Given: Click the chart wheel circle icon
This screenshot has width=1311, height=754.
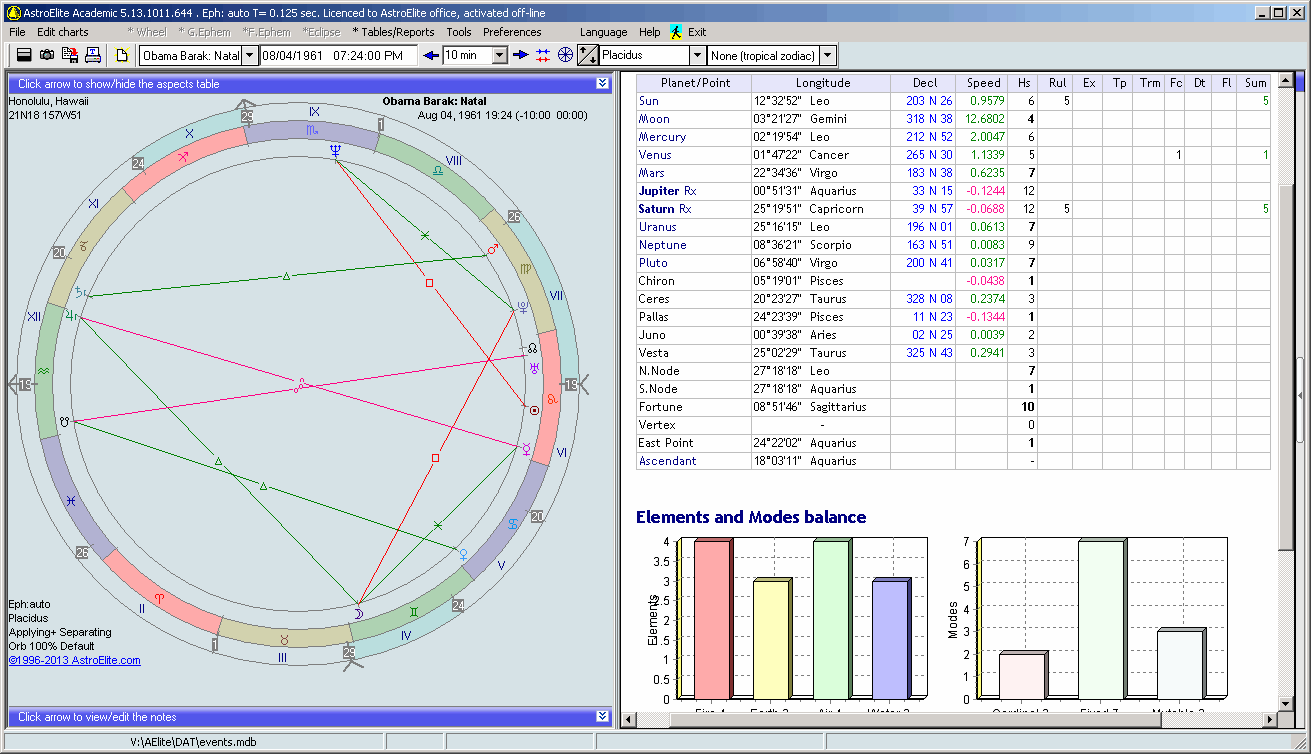Looking at the screenshot, I should click(565, 55).
